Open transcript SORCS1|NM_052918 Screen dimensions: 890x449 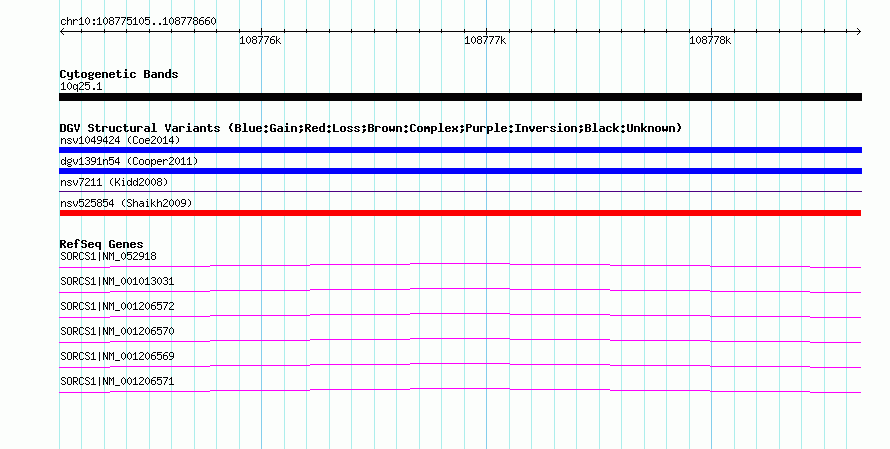(x=108, y=256)
